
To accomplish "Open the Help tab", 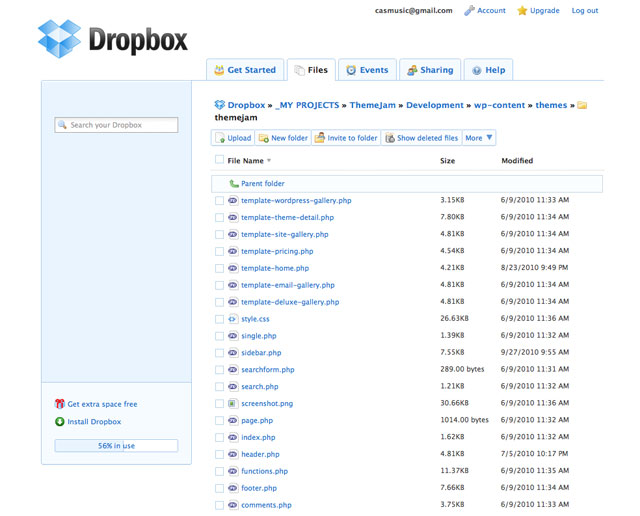I will [x=489, y=70].
